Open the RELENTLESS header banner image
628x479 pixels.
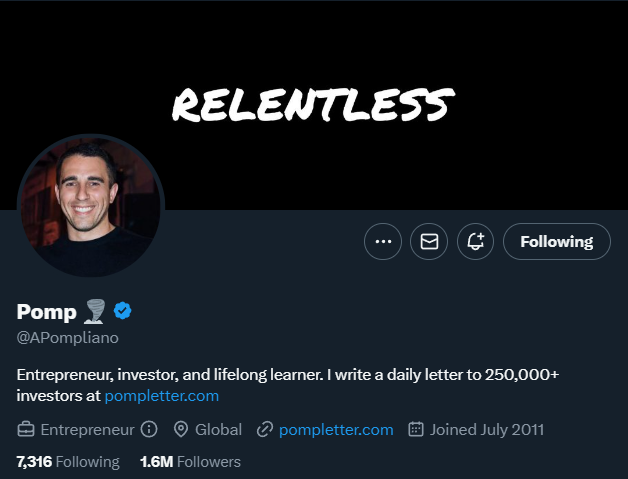tap(314, 100)
